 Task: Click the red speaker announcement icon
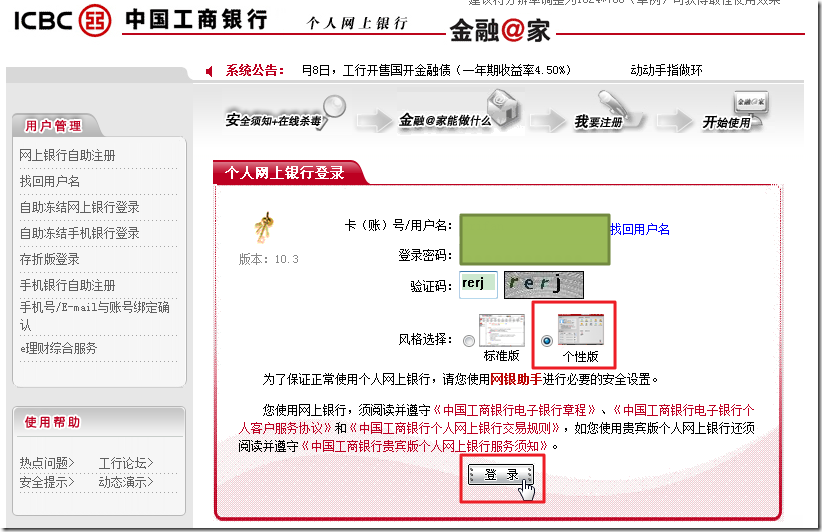click(209, 71)
